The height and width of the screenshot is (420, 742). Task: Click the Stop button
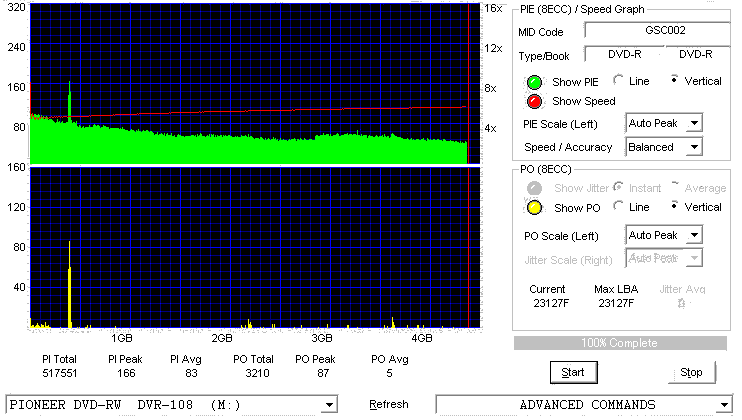click(x=691, y=373)
